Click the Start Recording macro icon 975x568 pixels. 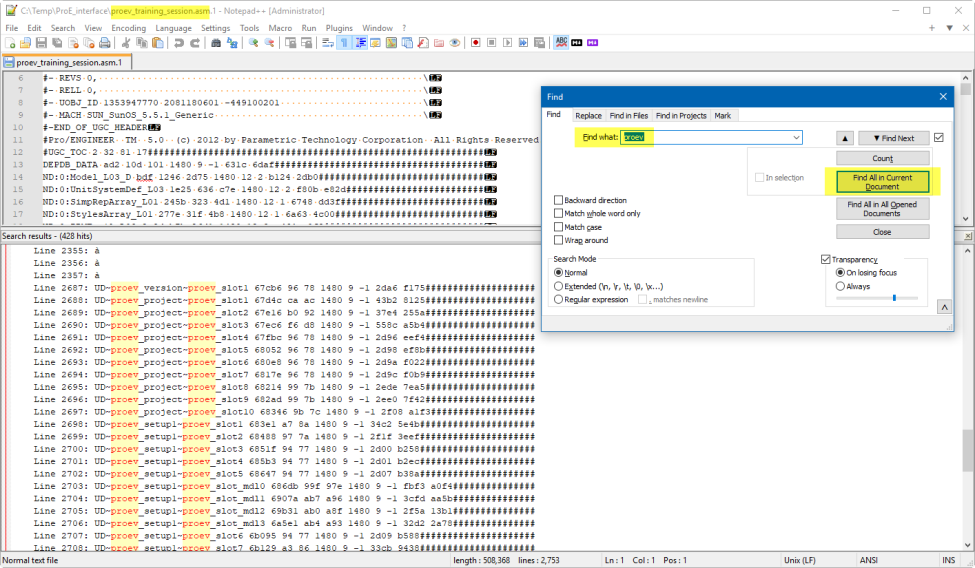pos(476,43)
